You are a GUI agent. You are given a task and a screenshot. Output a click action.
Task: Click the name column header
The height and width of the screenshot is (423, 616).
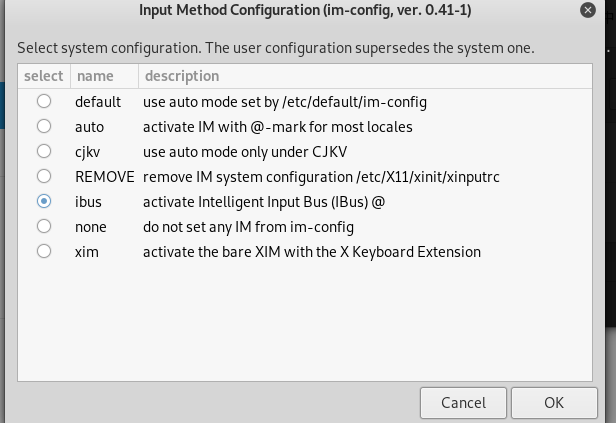[x=104, y=76]
